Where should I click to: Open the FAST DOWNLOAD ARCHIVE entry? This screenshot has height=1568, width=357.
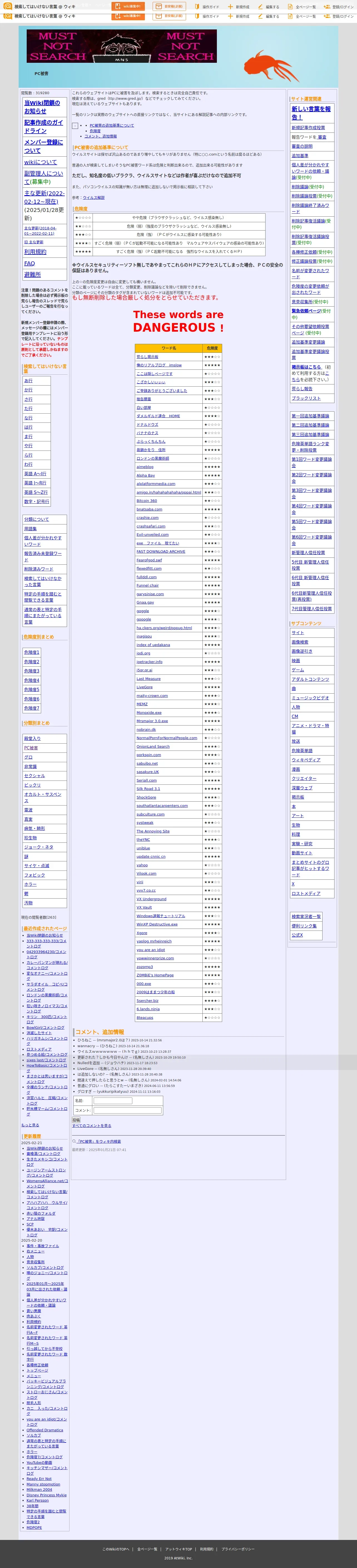pos(161,551)
